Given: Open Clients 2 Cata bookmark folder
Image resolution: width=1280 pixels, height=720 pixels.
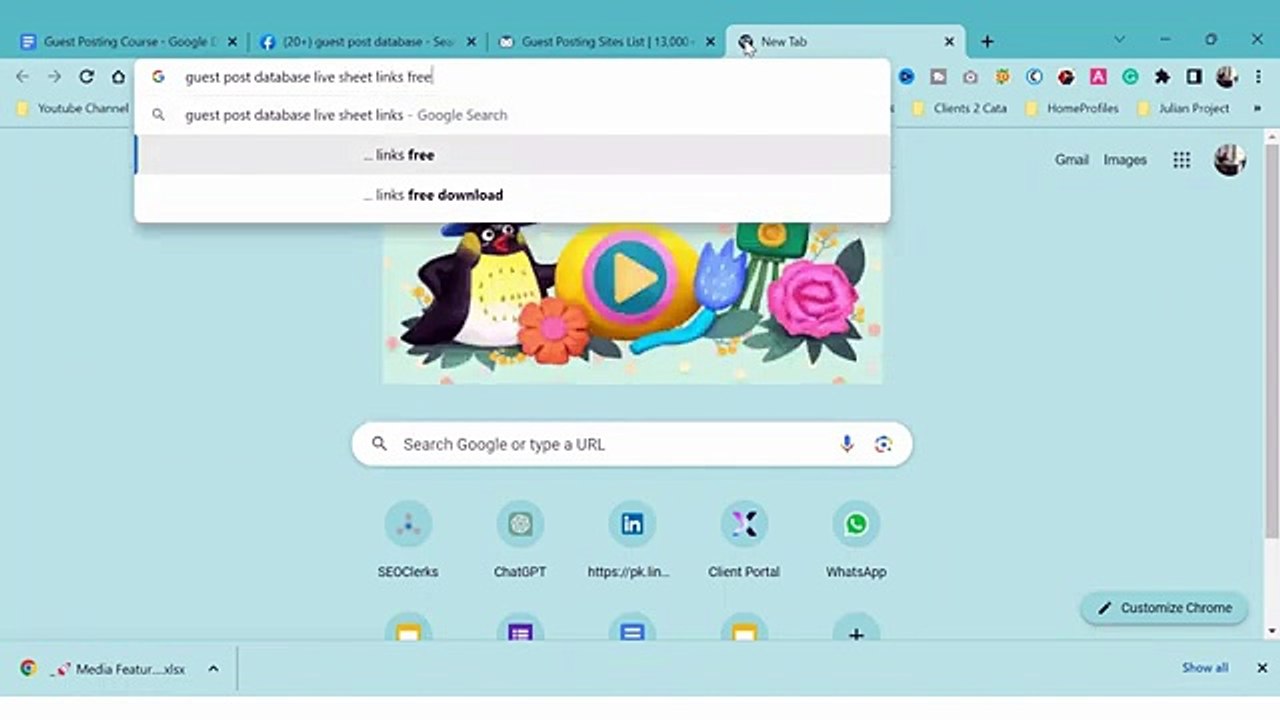Looking at the screenshot, I should pos(960,108).
